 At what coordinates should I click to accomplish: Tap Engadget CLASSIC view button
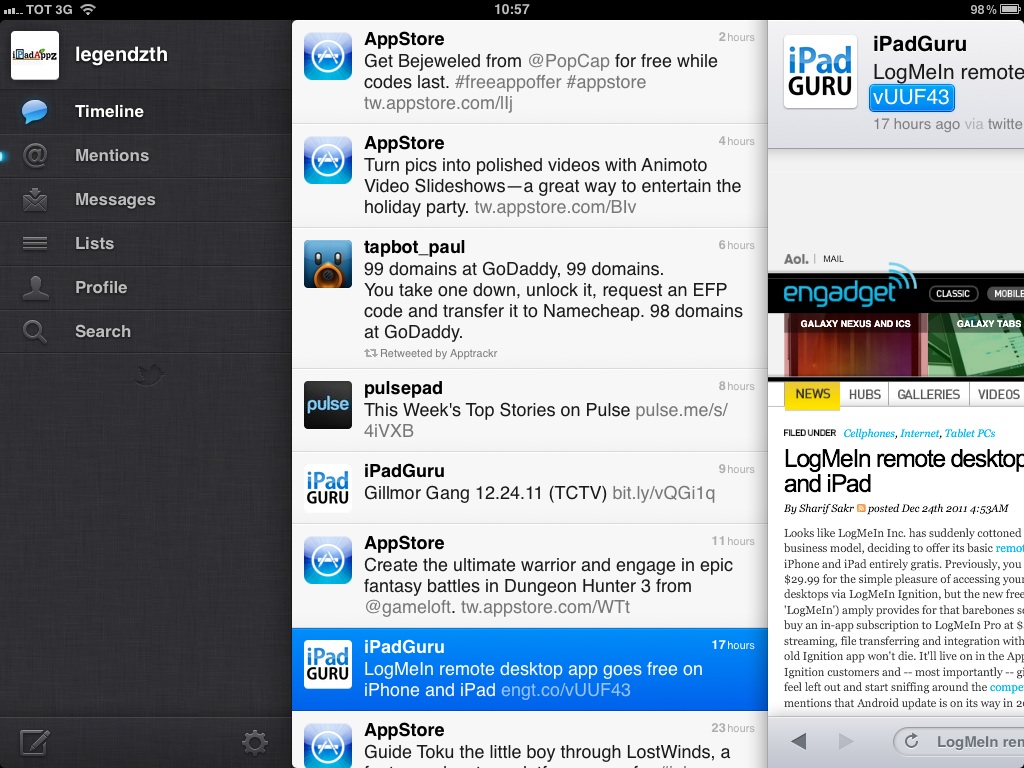point(953,294)
